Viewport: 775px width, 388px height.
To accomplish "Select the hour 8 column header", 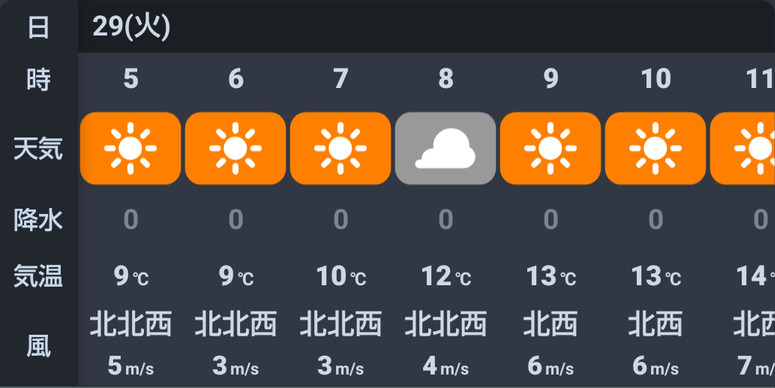I will (445, 79).
